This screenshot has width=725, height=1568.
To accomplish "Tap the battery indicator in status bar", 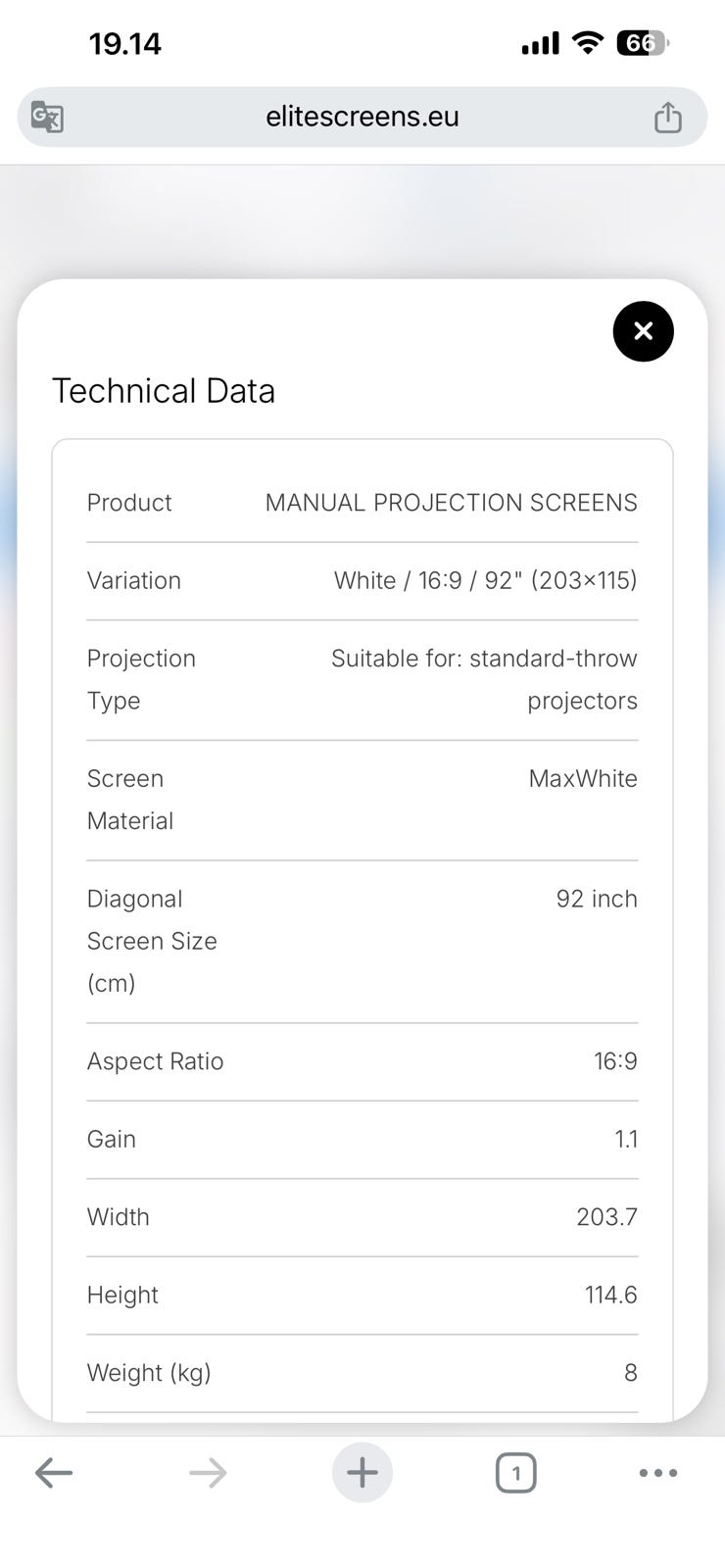I will click(642, 43).
